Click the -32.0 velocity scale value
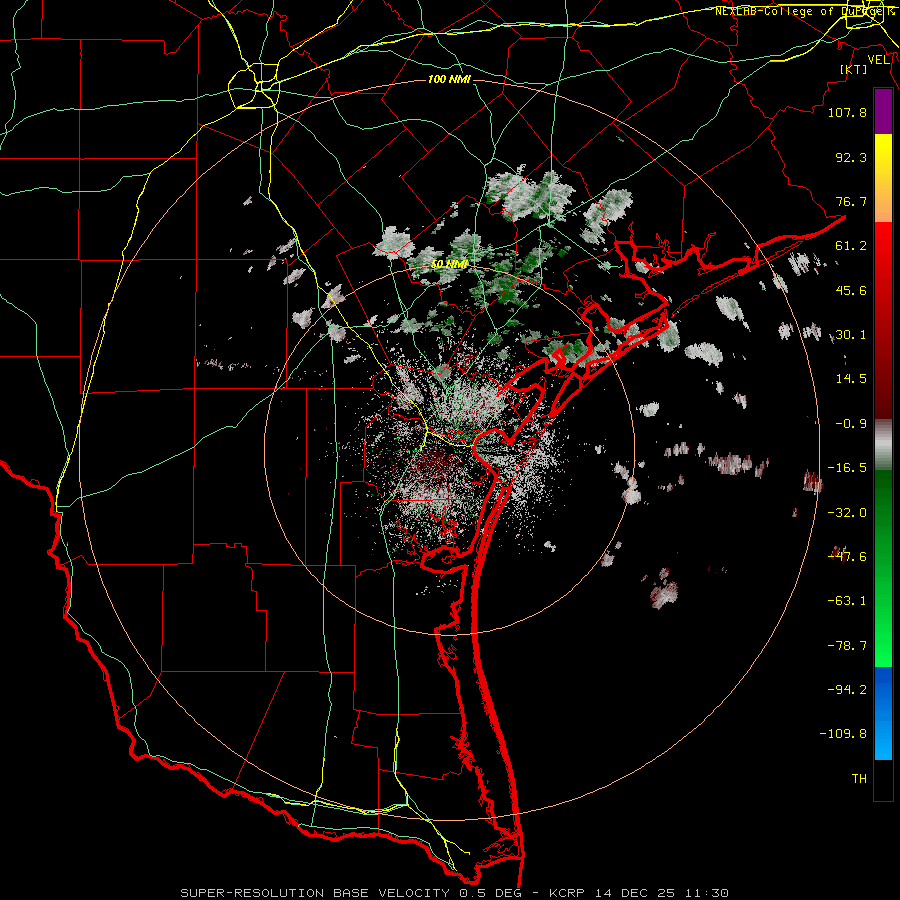This screenshot has height=900, width=900. click(x=847, y=513)
